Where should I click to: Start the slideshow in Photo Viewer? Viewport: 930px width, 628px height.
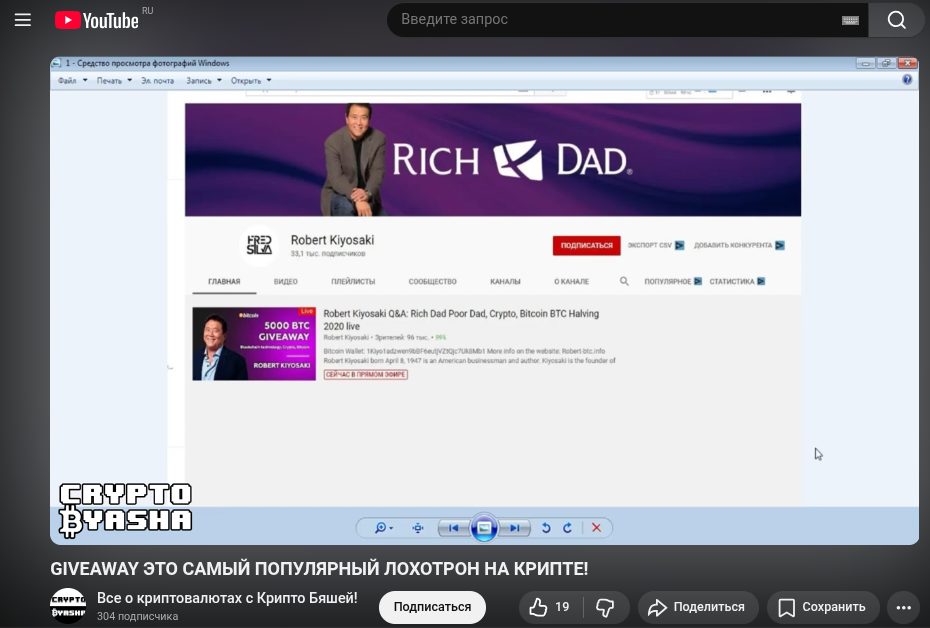[x=483, y=527]
